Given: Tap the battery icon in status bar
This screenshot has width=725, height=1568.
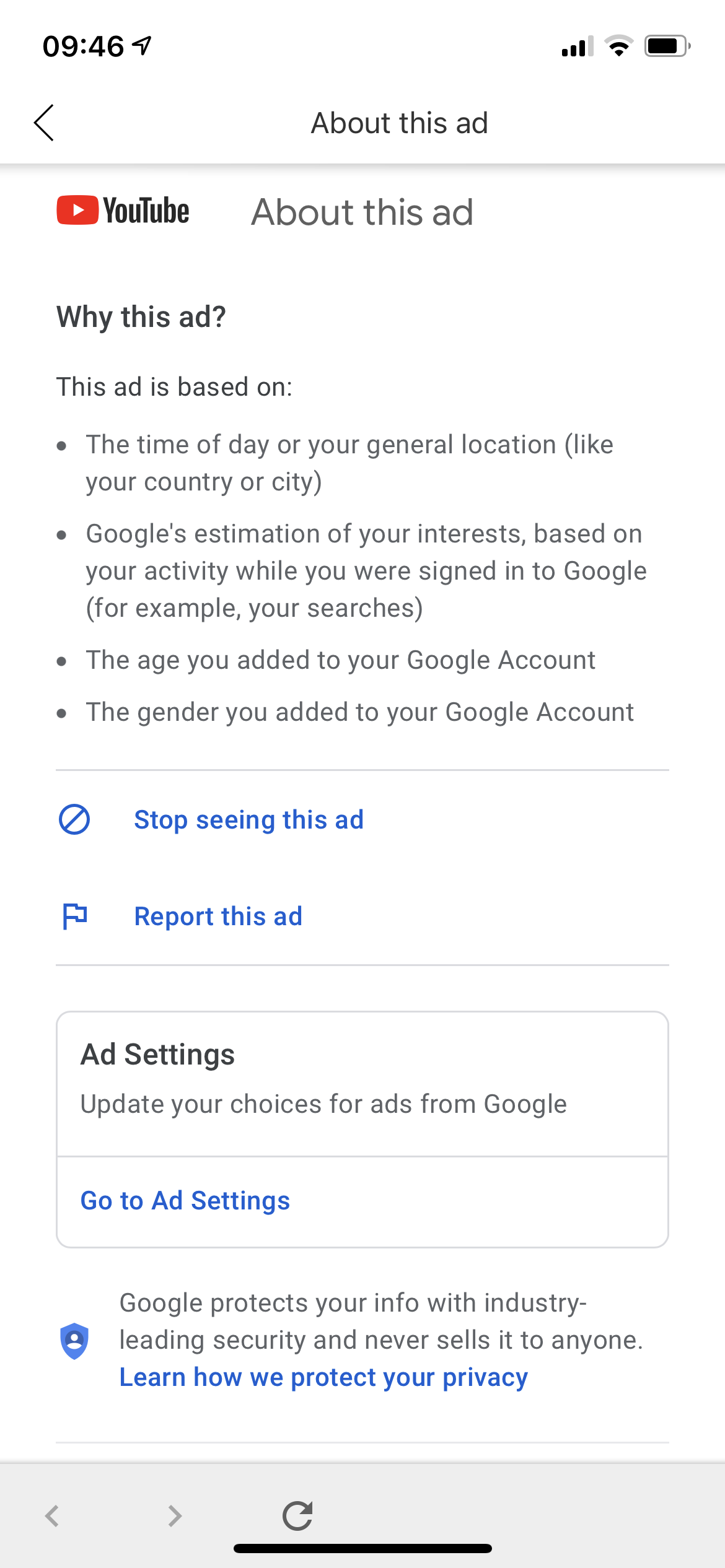Looking at the screenshot, I should [x=667, y=46].
